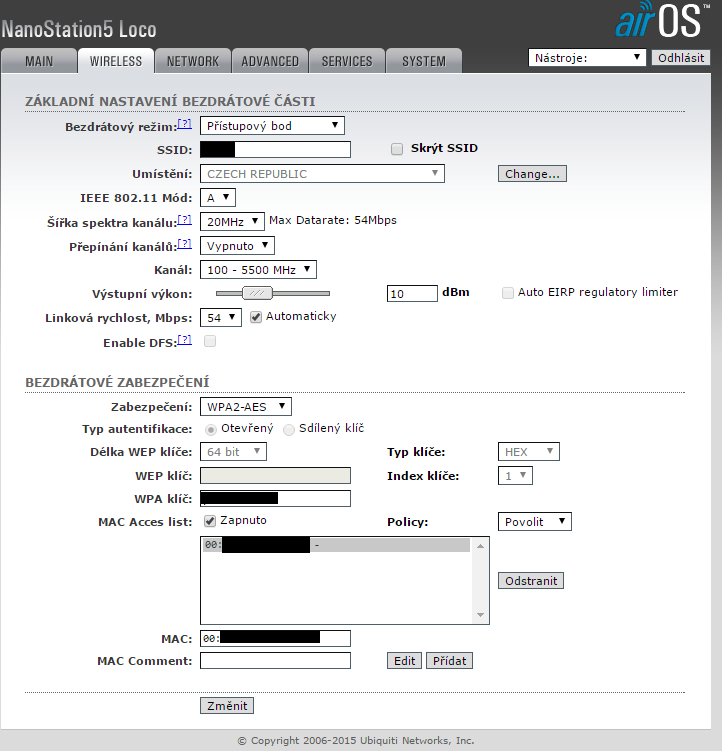Screen dimensions: 722x751
Task: Click the Změnit apply button
Action: click(227, 705)
